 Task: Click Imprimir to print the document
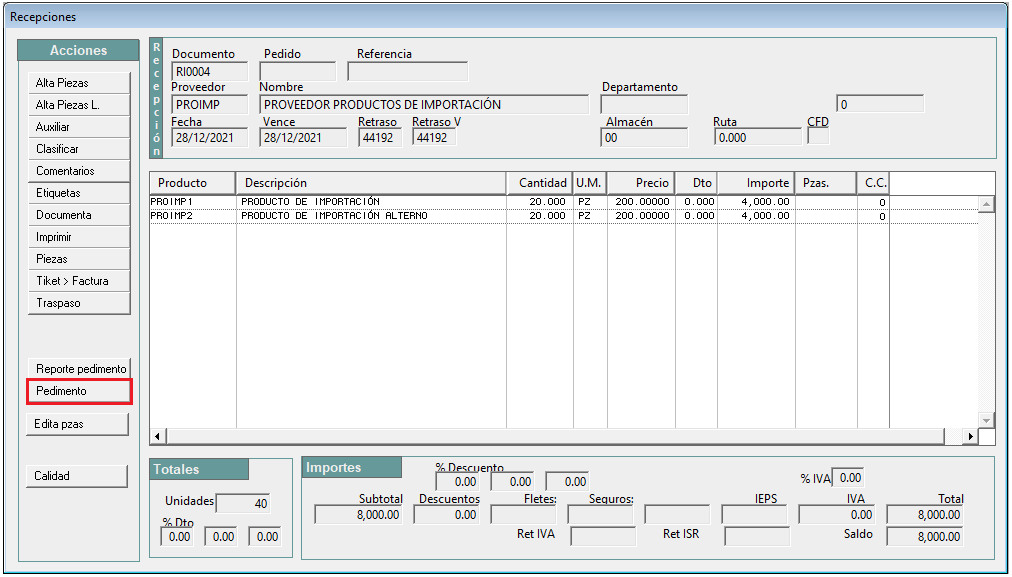pyautogui.click(x=79, y=237)
